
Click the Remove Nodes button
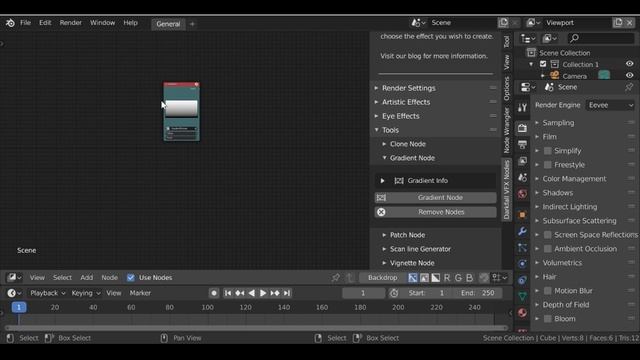point(436,212)
